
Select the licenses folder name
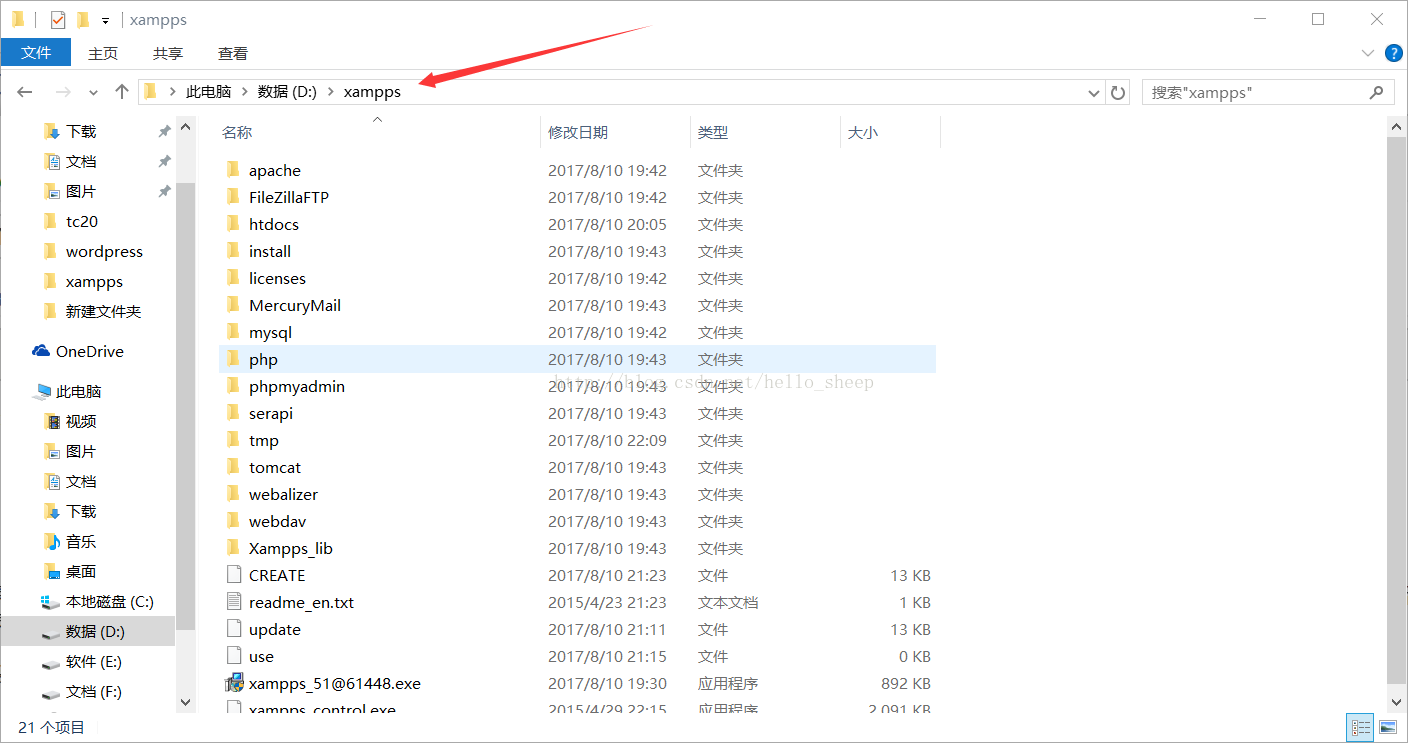pyautogui.click(x=277, y=278)
